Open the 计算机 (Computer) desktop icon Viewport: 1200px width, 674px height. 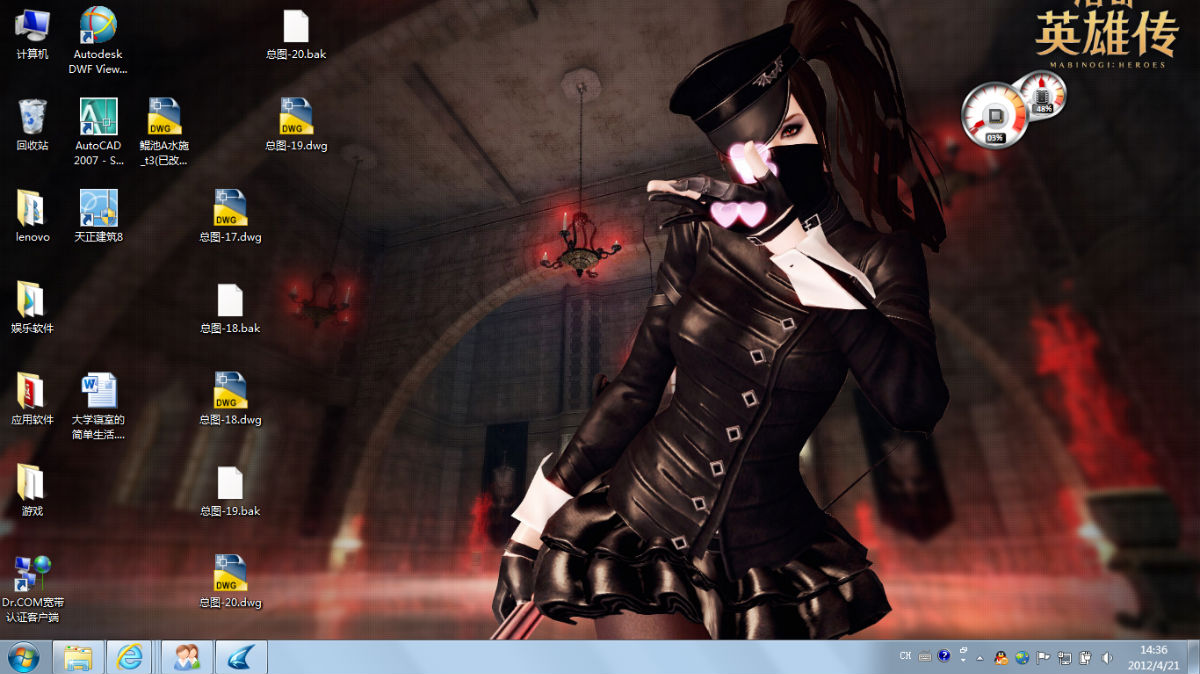point(32,33)
